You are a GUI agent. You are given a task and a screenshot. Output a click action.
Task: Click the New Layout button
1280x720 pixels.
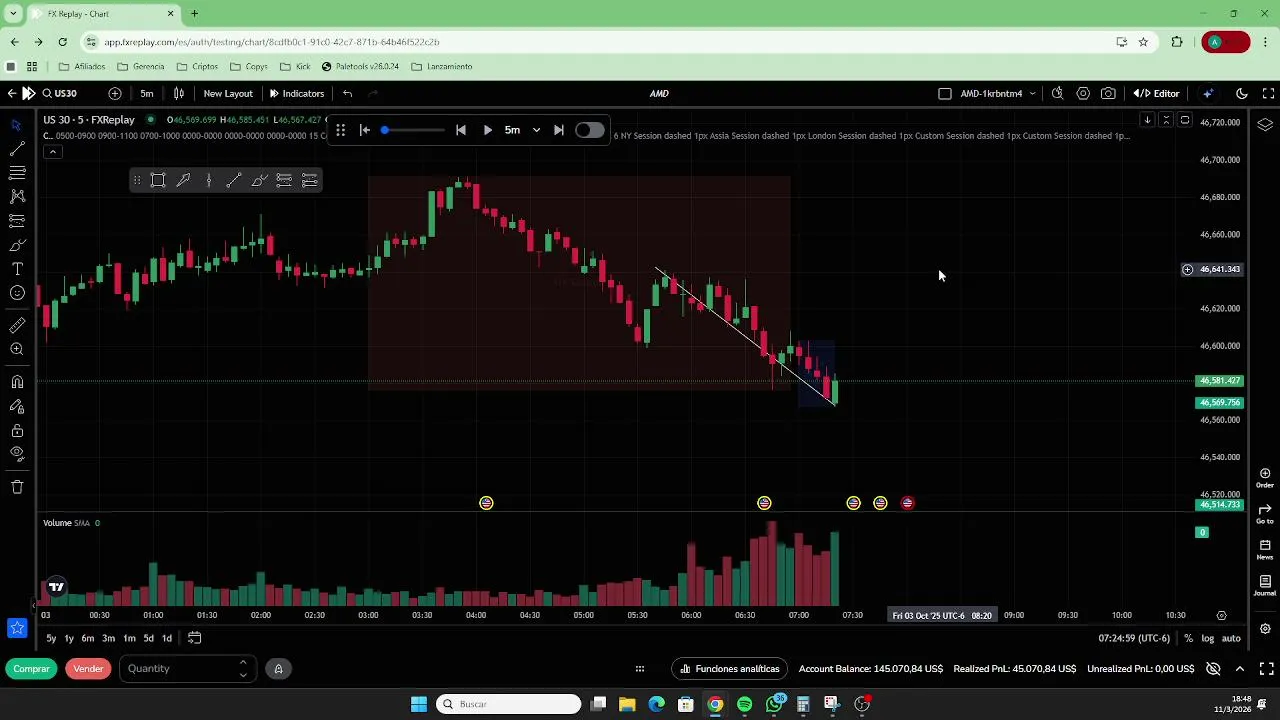[228, 93]
